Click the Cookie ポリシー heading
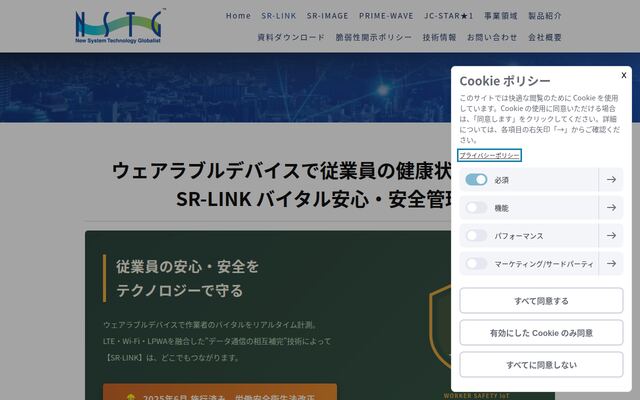Screen dimensions: 640x400 tap(505, 81)
